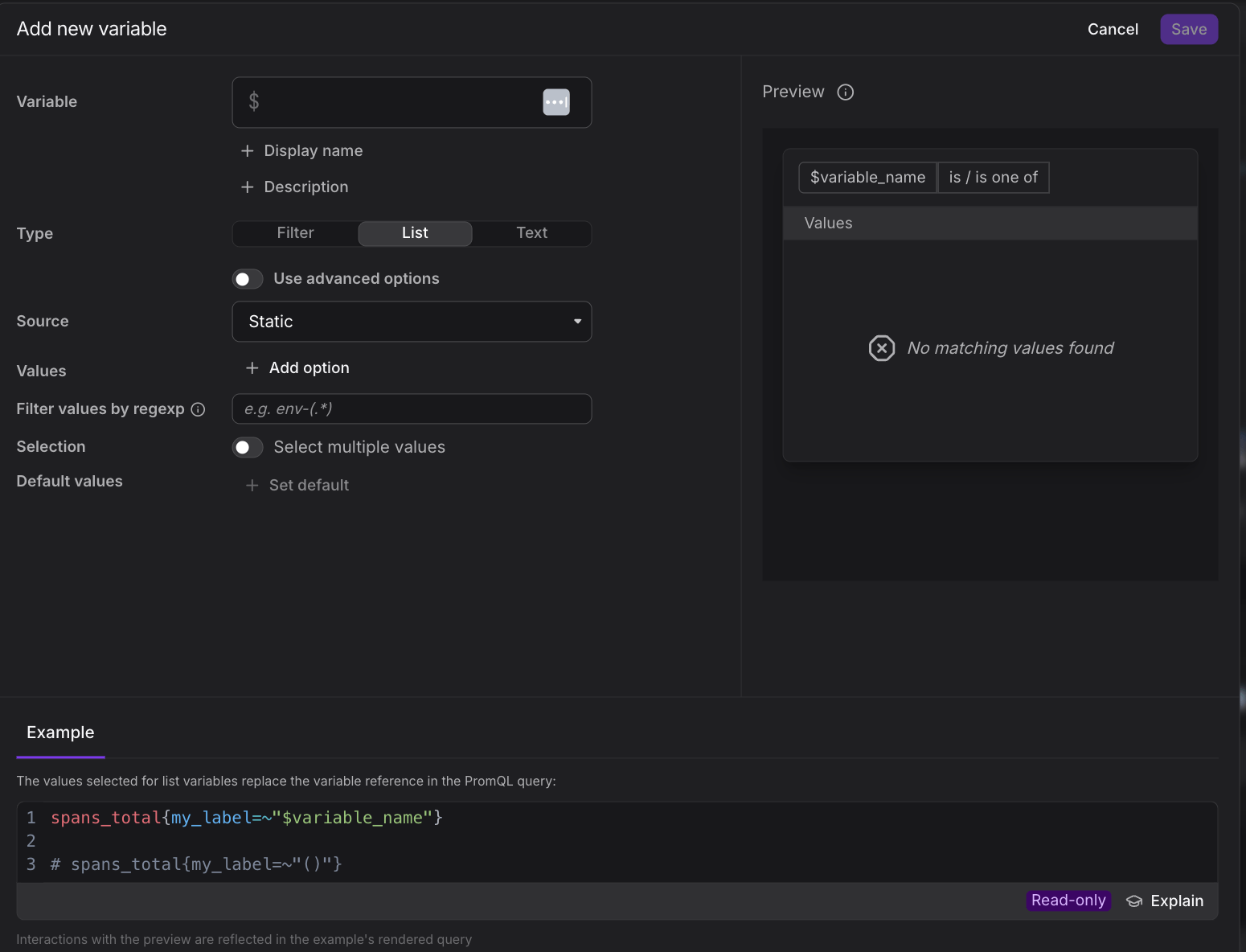Click the 'Filter values by regexp' label
1246x952 pixels.
coord(100,409)
